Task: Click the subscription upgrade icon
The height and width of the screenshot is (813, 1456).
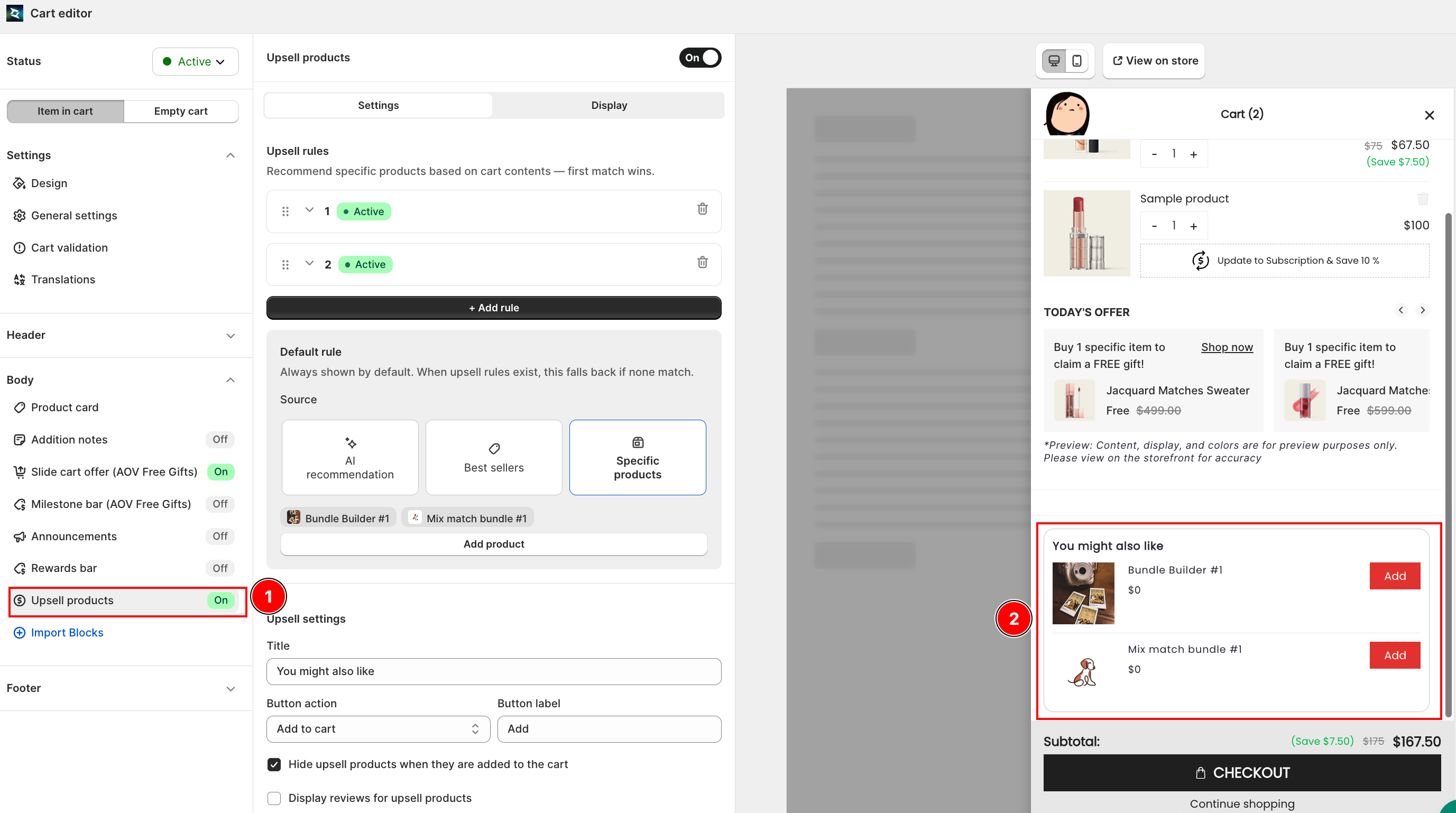Action: [1201, 261]
